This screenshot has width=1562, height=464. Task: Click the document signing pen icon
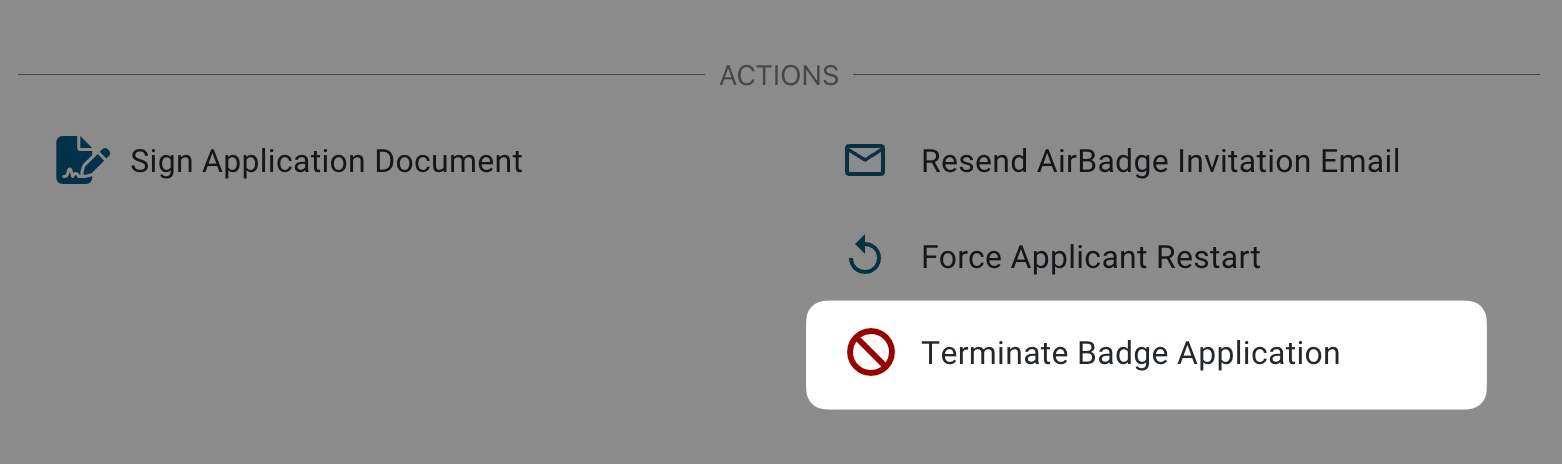82,160
